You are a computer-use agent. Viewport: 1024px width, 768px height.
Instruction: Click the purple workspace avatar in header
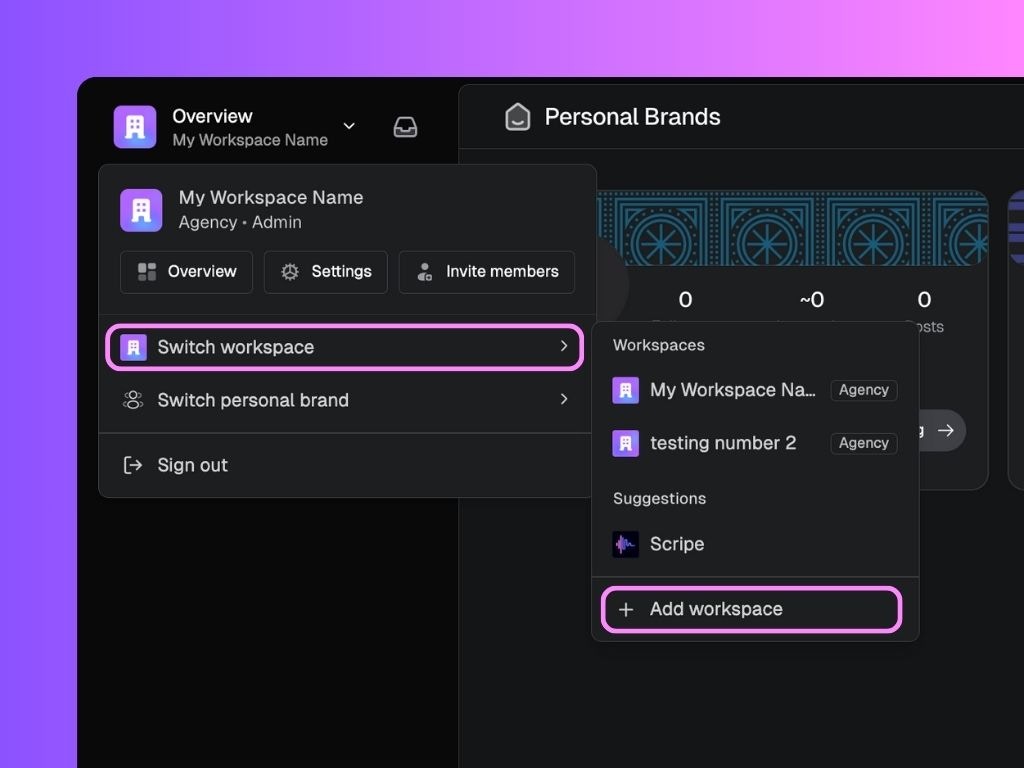[x=135, y=127]
